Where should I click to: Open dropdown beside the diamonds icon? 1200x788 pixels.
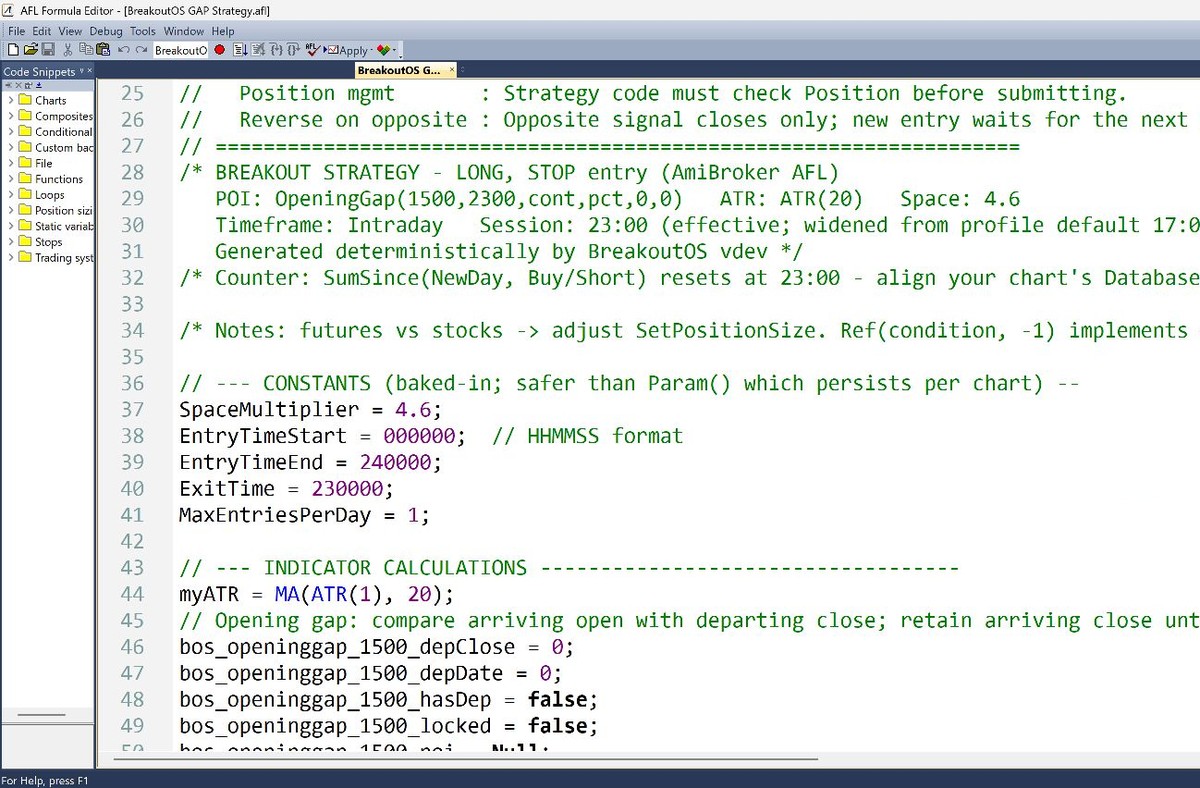coord(395,50)
